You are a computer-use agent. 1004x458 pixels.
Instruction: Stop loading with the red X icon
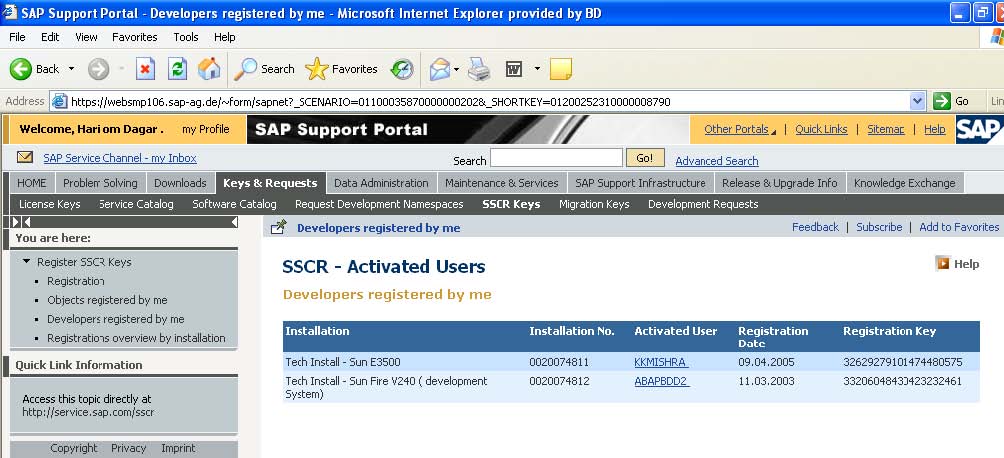(145, 69)
